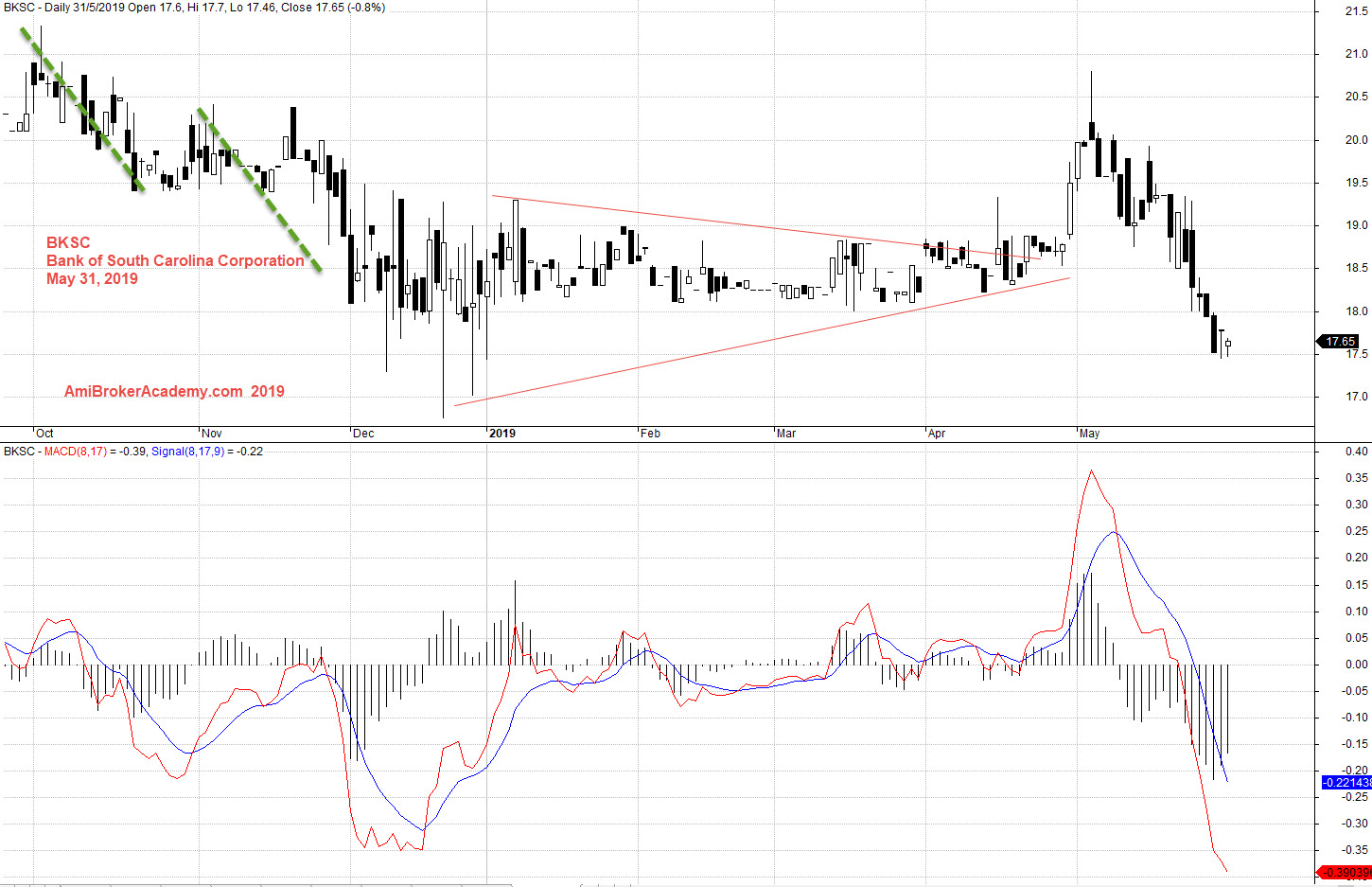Click the 19.0 price axis label

pyautogui.click(x=1356, y=225)
